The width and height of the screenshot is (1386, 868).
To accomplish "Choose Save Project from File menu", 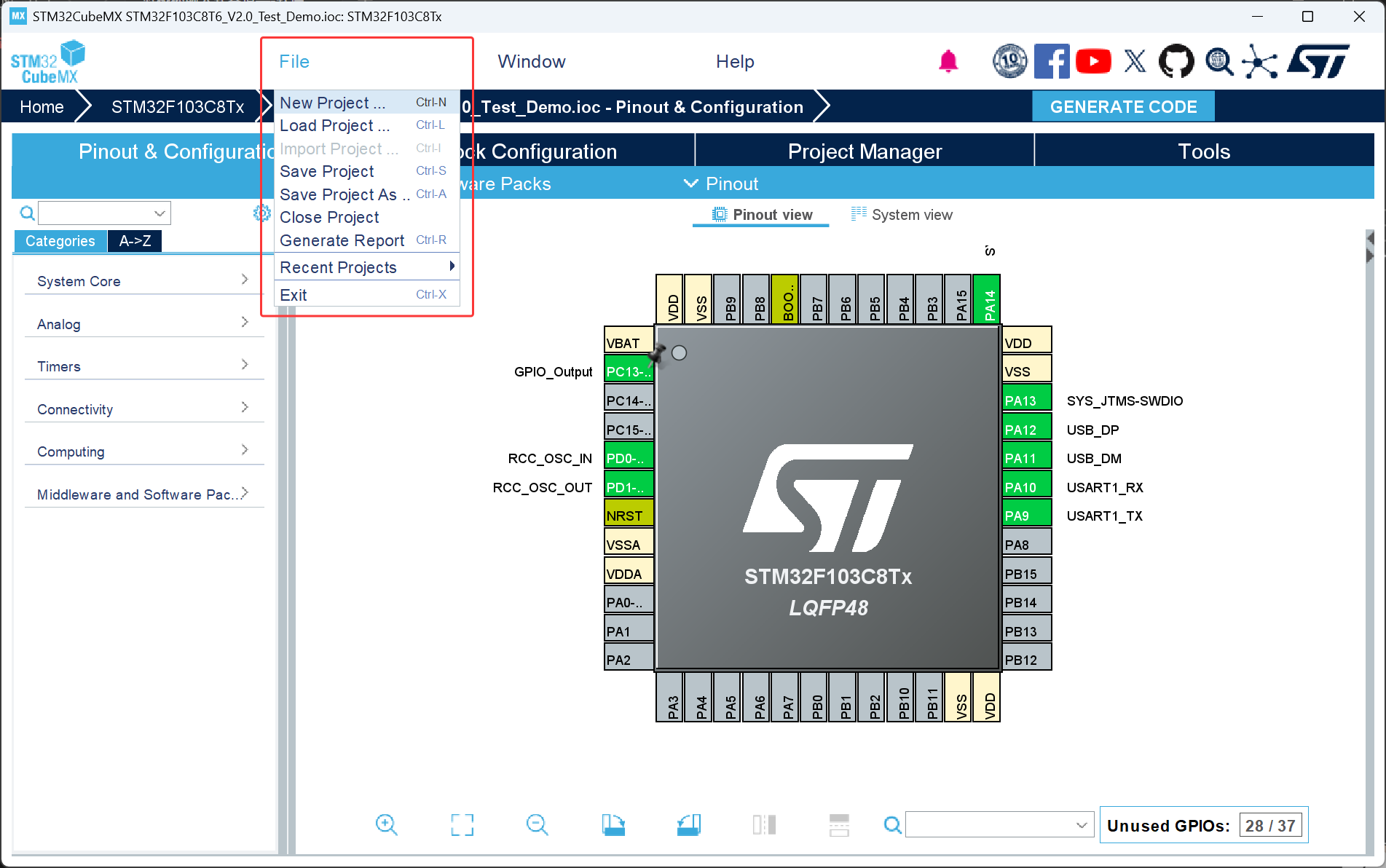I will [368, 171].
